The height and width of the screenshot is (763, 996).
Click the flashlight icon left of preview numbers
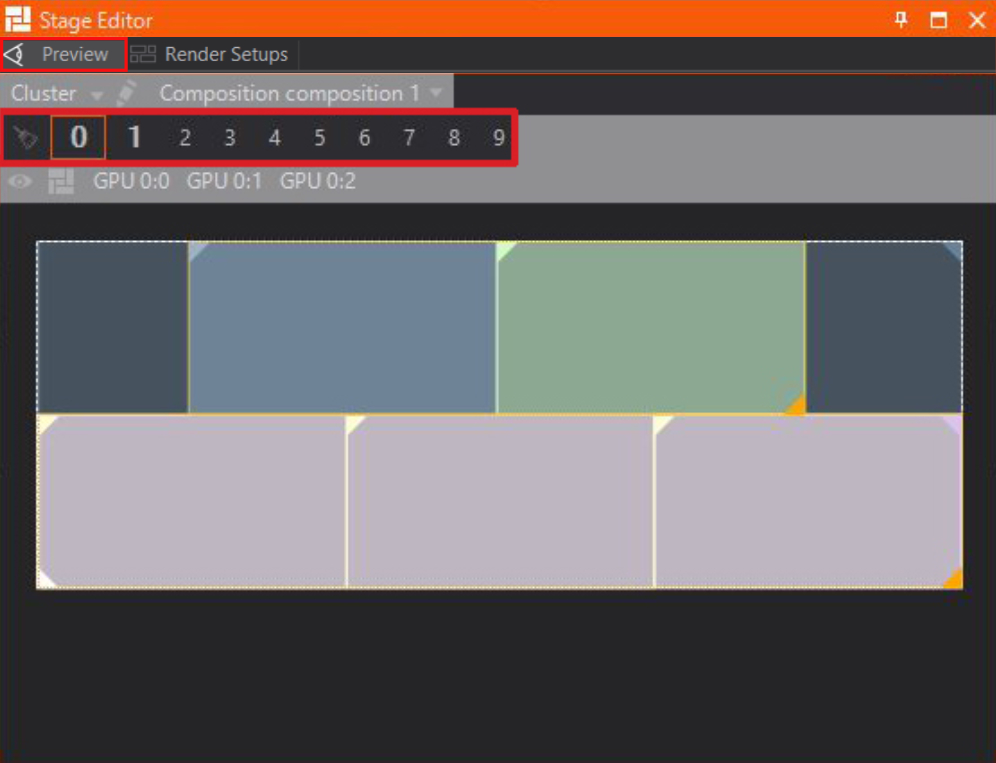point(26,138)
